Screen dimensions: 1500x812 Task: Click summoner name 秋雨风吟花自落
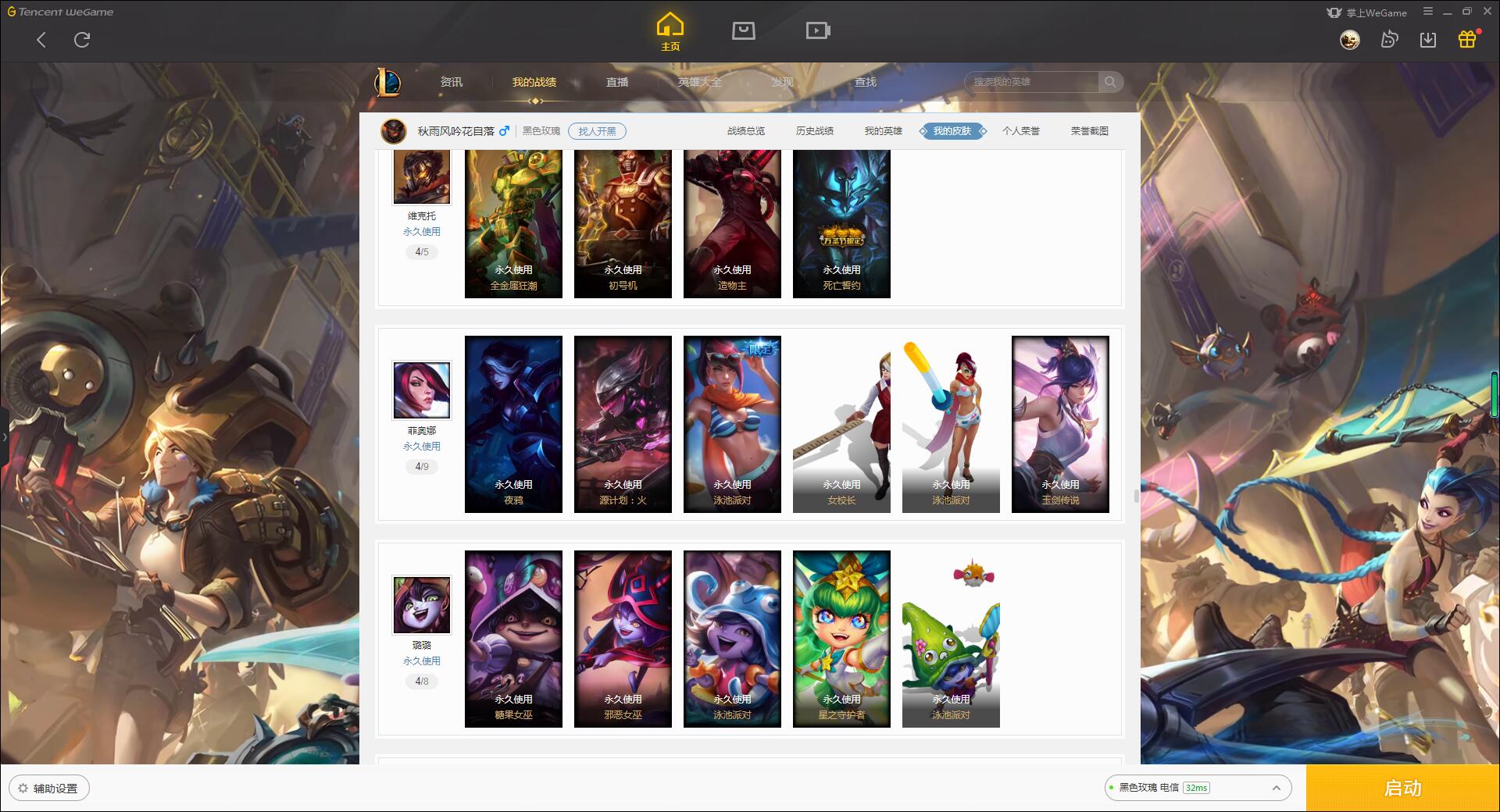point(455,131)
